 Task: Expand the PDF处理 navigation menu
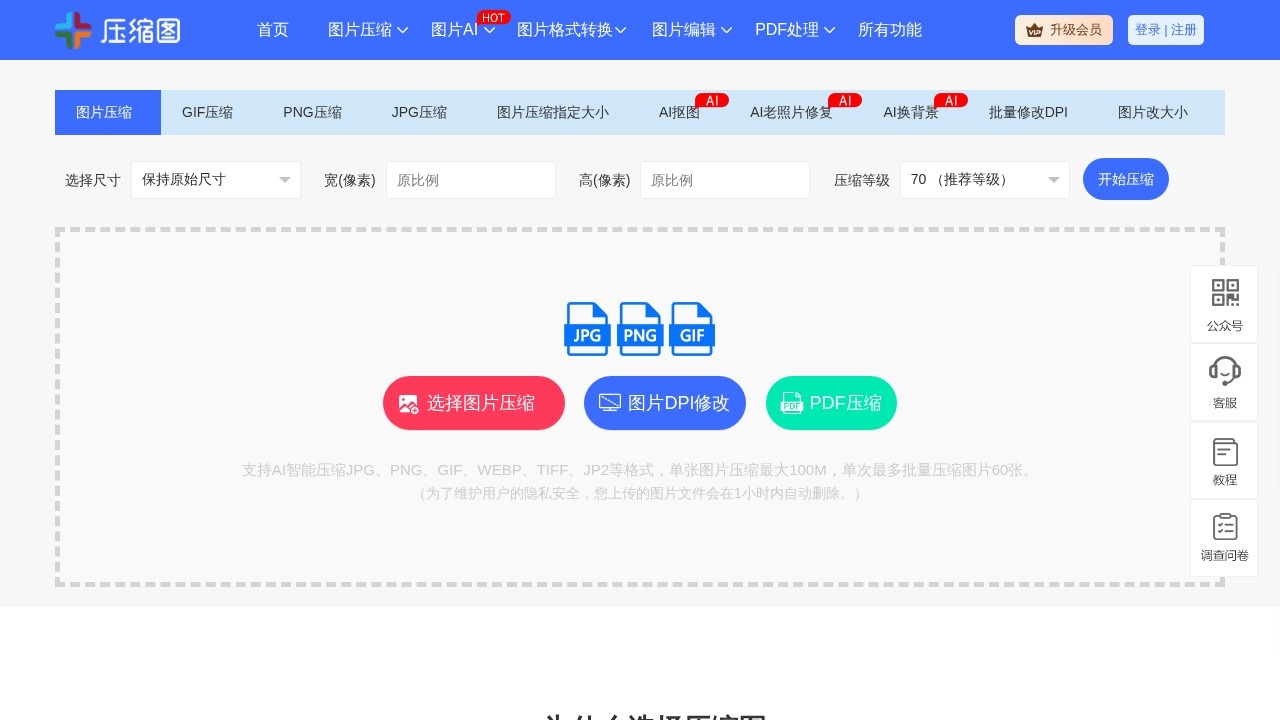coord(793,30)
